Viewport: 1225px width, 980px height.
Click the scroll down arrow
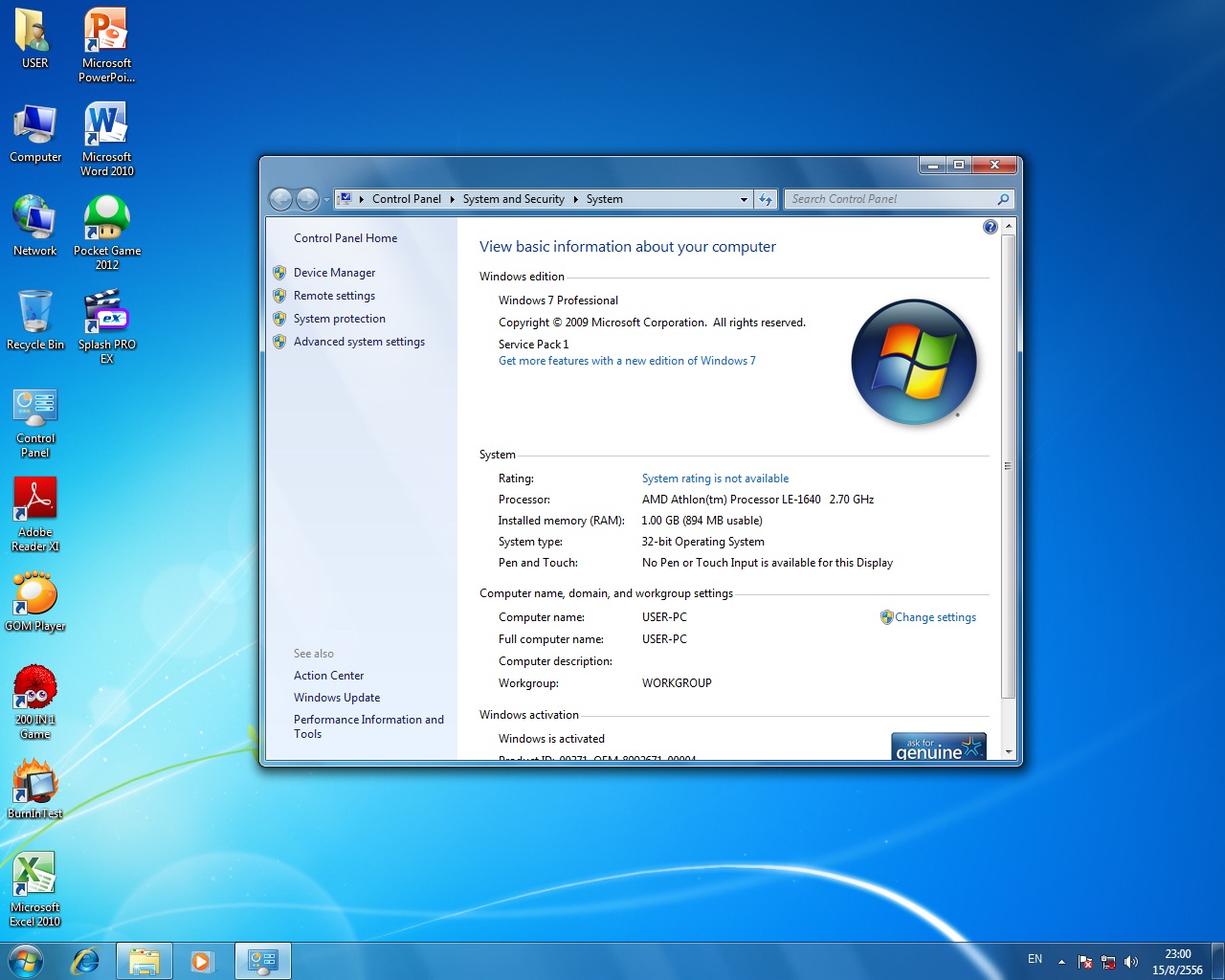[x=1009, y=752]
